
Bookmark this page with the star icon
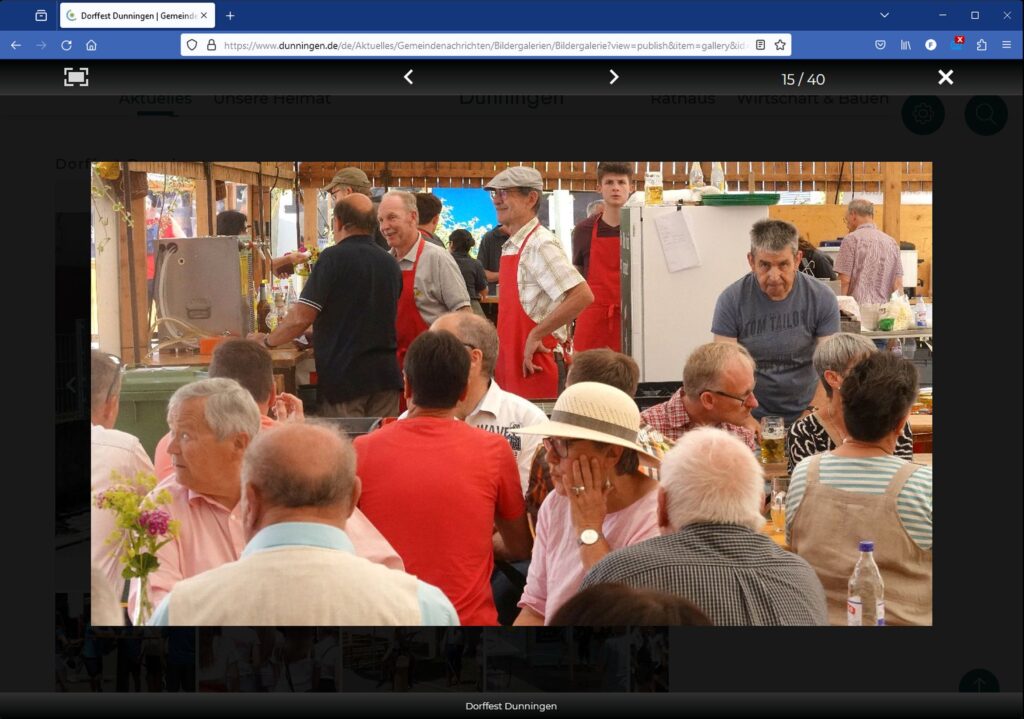[x=780, y=45]
